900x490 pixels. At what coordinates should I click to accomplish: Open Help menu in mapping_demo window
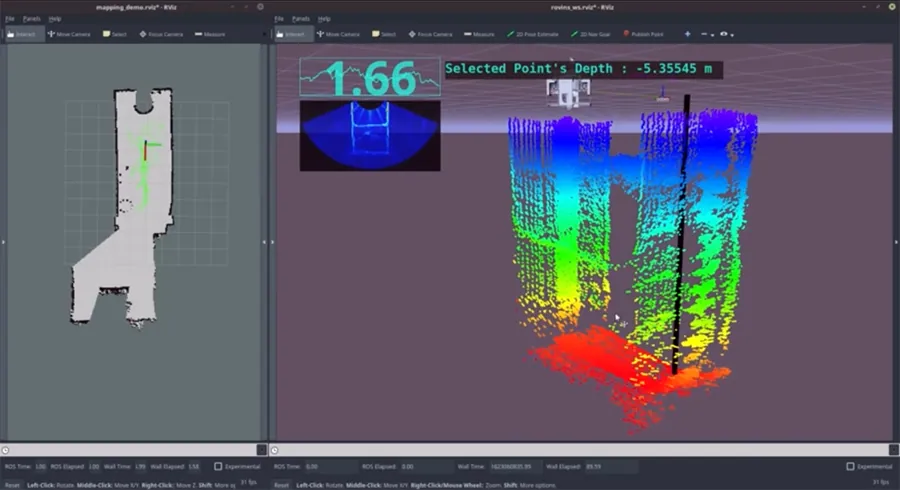point(55,19)
